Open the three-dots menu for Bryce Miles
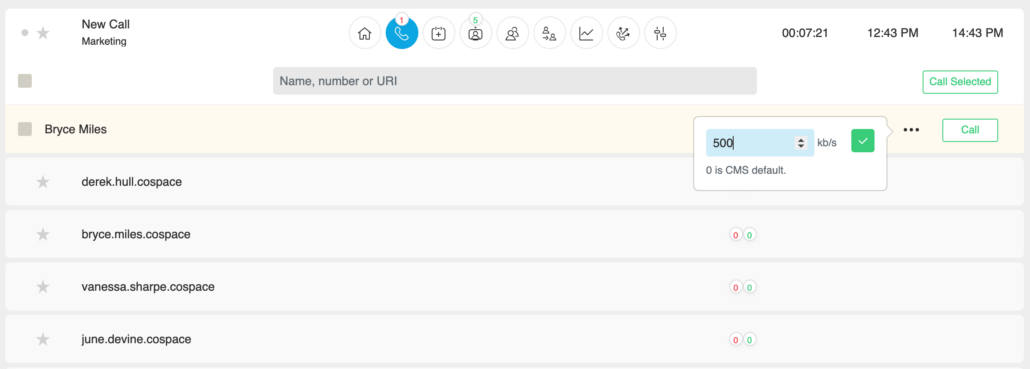 [x=910, y=130]
